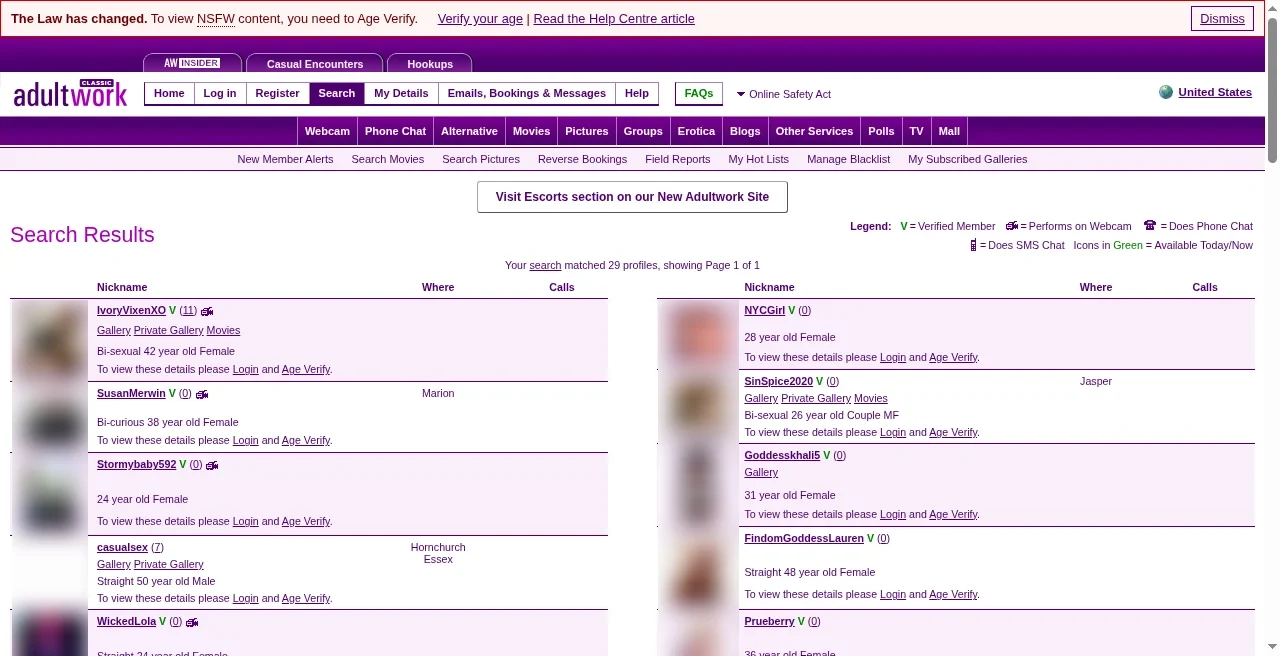Click webcam icon next to IvoryVixenXO
1280x656 pixels.
tap(207, 311)
